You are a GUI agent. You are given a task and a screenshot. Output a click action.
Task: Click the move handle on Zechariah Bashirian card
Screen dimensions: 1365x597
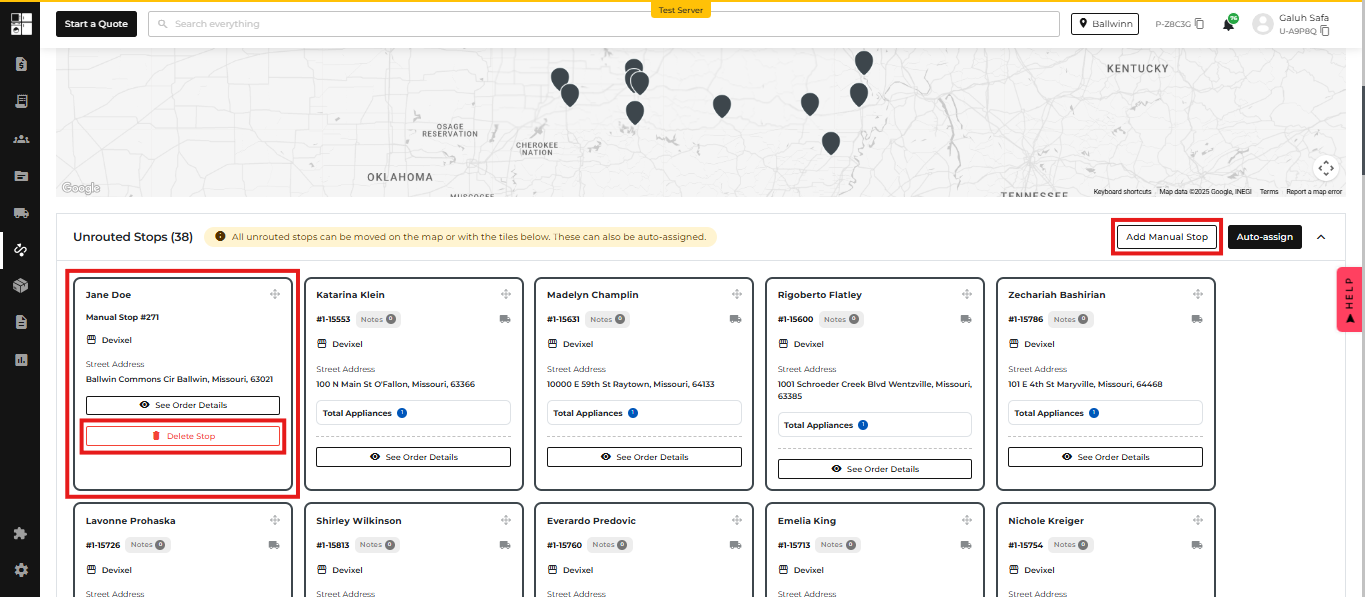1198,294
